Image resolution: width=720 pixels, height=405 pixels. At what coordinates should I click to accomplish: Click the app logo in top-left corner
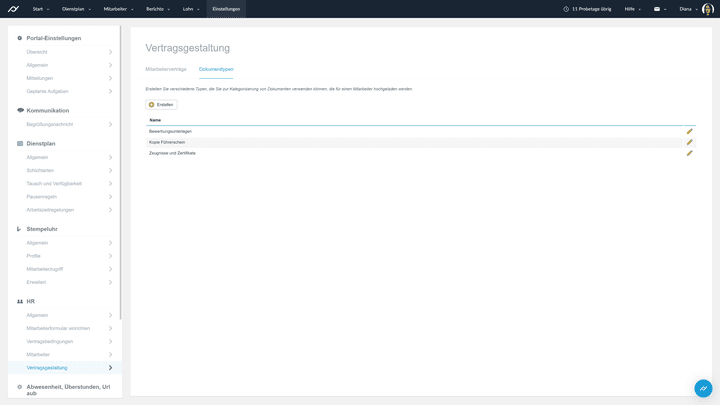[13, 9]
